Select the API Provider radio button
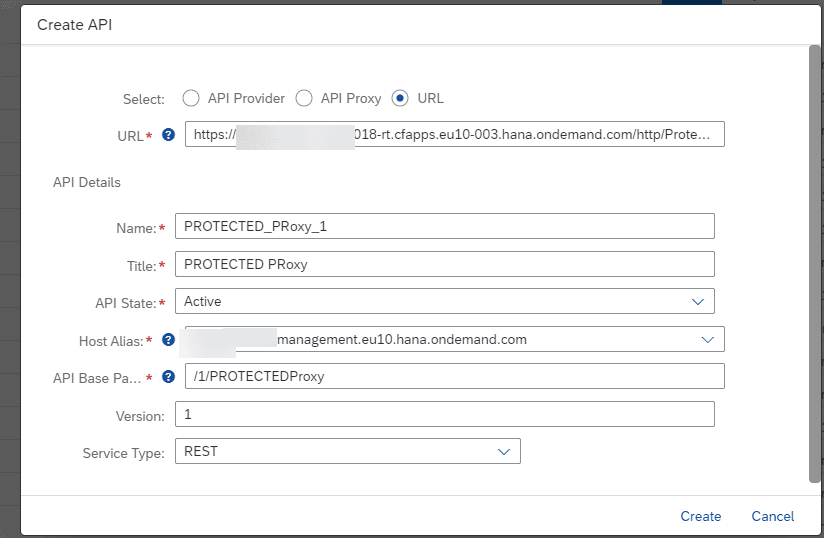The height and width of the screenshot is (538, 824). (191, 98)
